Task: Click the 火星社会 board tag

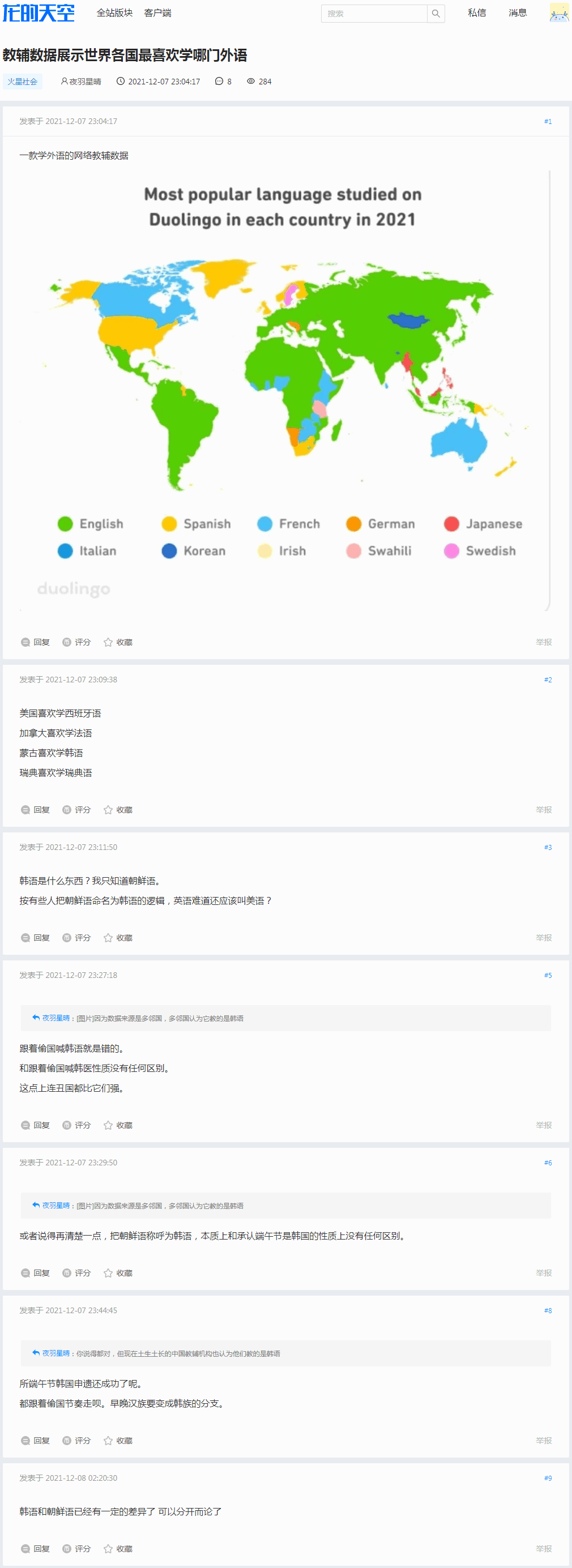Action: pos(23,82)
